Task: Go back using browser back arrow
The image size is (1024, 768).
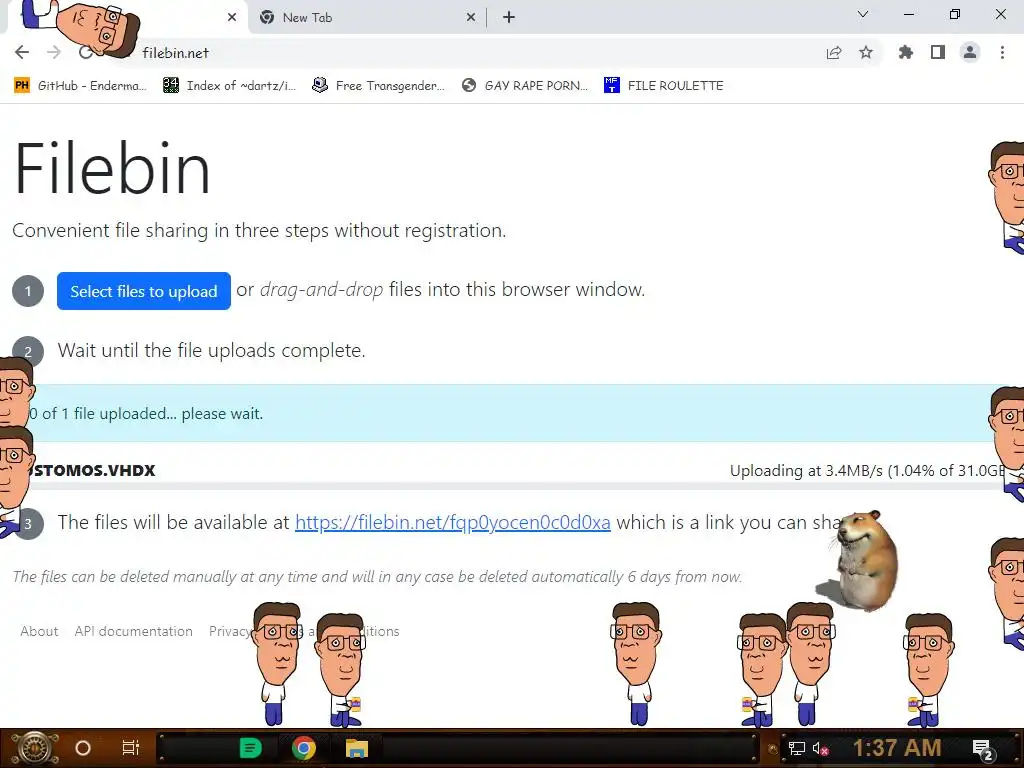Action: [x=22, y=52]
